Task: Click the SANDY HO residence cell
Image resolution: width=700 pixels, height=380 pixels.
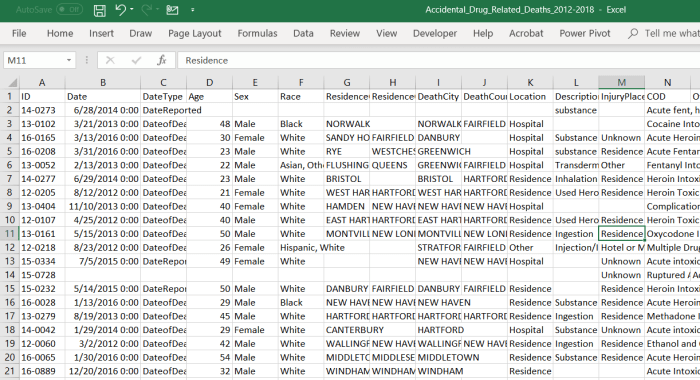Action: click(x=347, y=138)
